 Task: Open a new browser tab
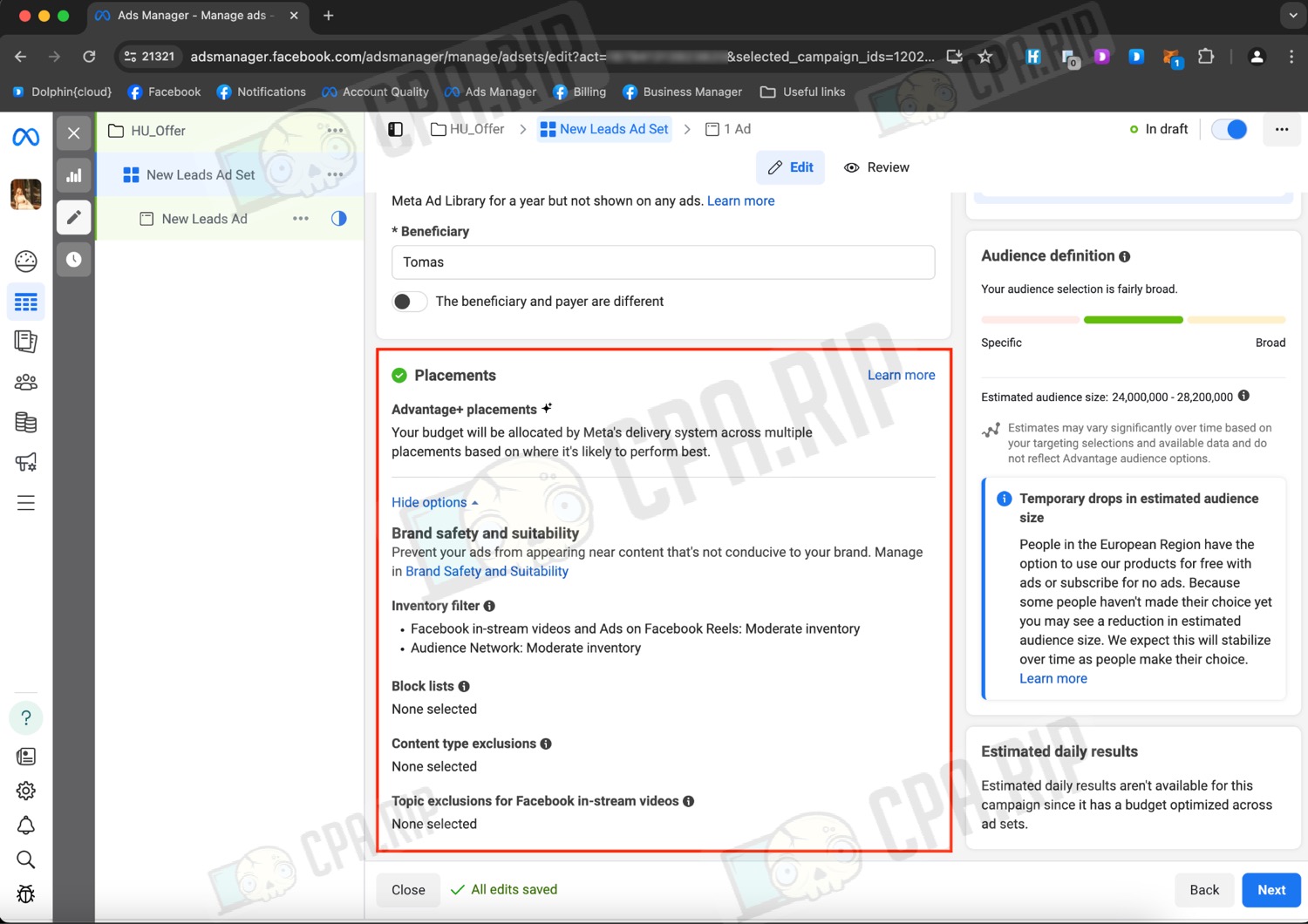click(x=329, y=16)
